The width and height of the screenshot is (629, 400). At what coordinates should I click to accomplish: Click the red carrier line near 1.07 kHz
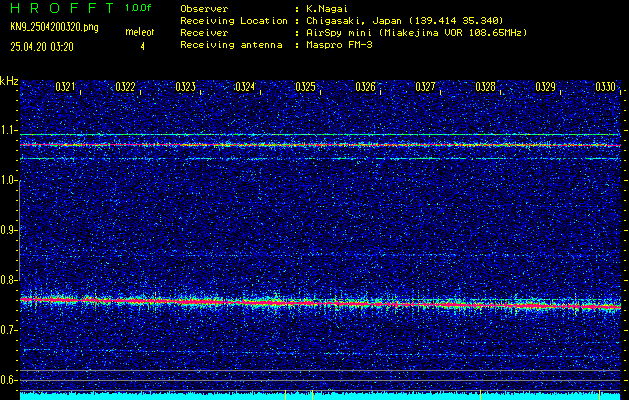(x=320, y=145)
